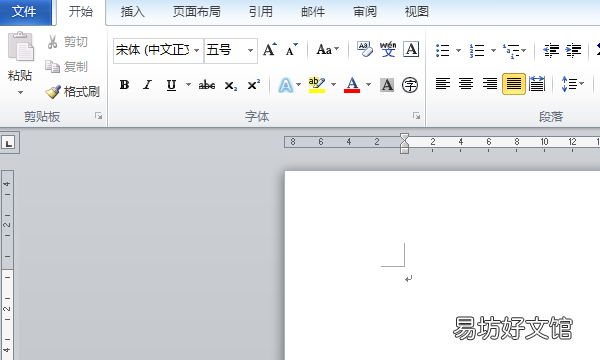Activate the 格式刷 format painter

(72, 91)
